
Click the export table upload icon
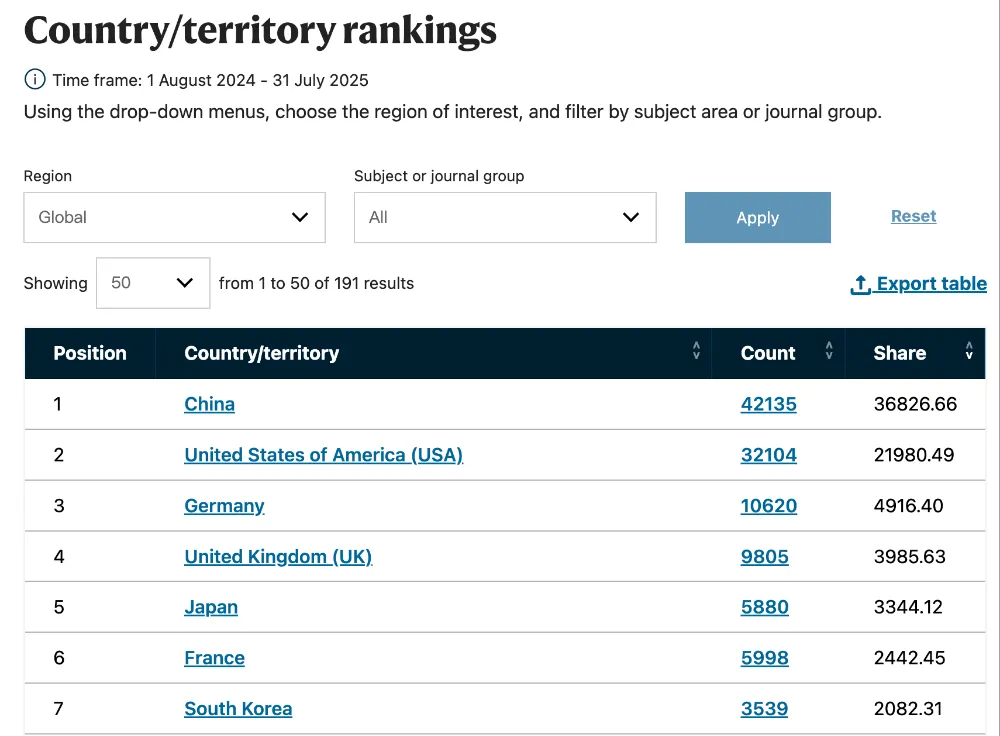[860, 285]
